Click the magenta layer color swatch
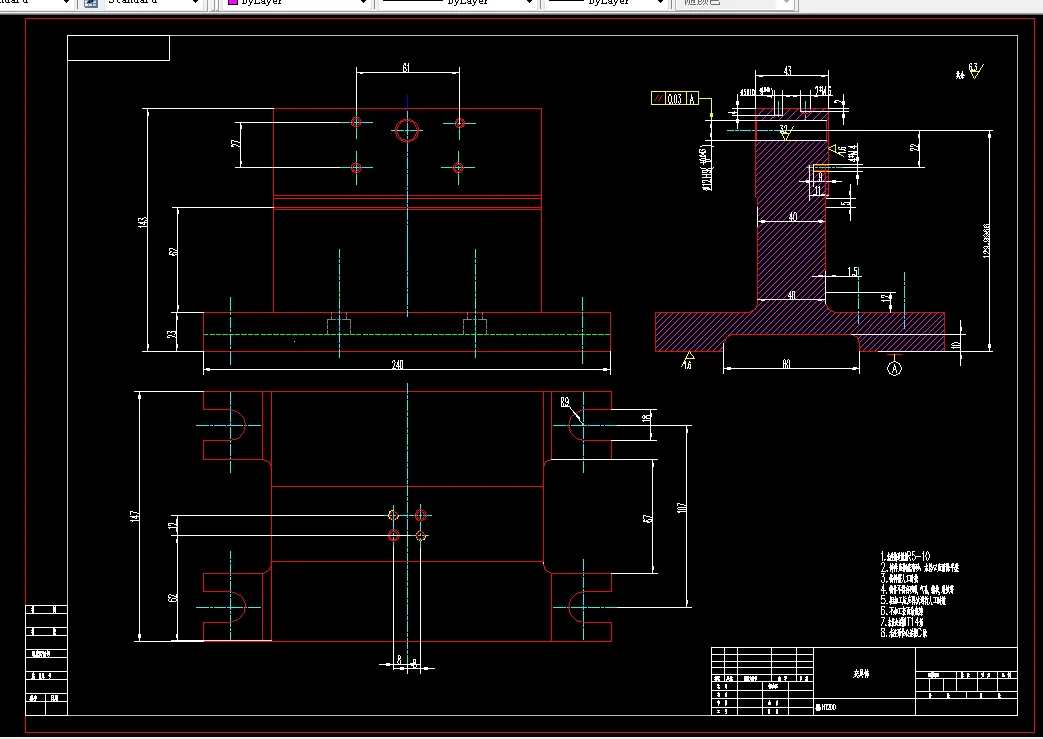This screenshot has width=1043, height=739. tap(233, 2)
